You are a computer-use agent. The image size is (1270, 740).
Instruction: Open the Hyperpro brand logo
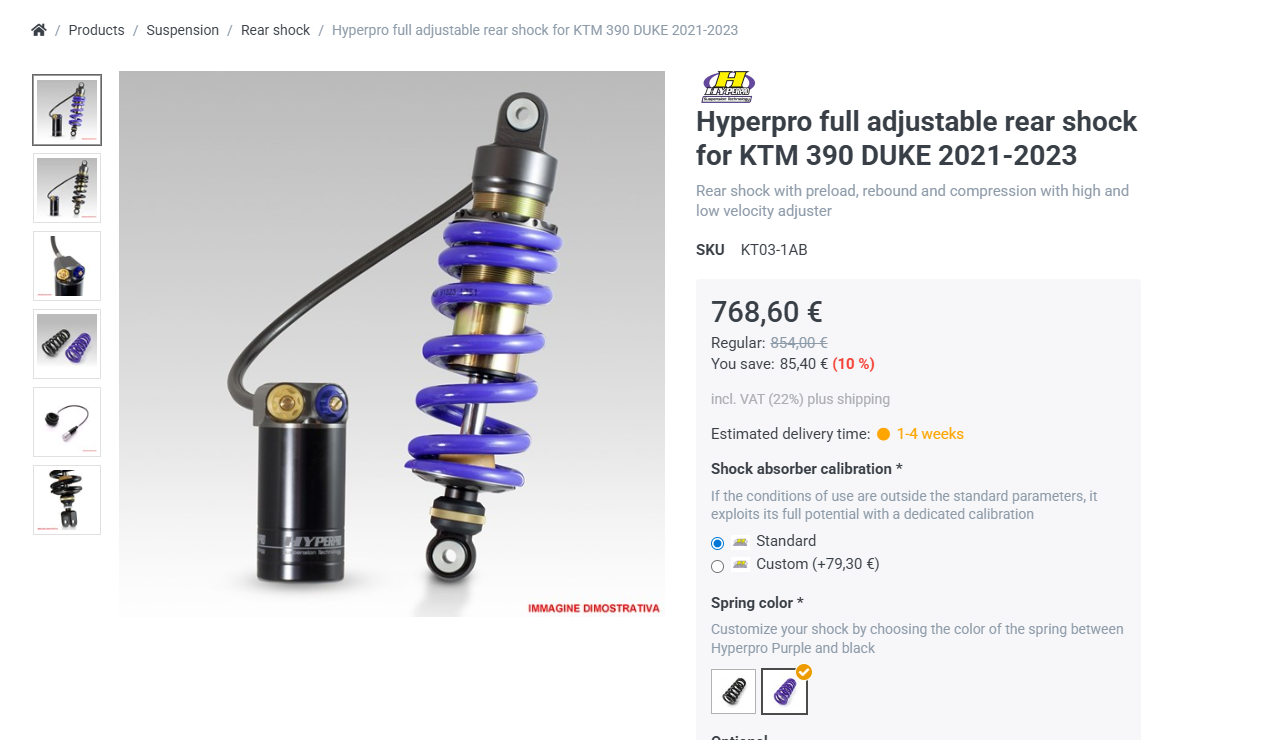[x=728, y=87]
